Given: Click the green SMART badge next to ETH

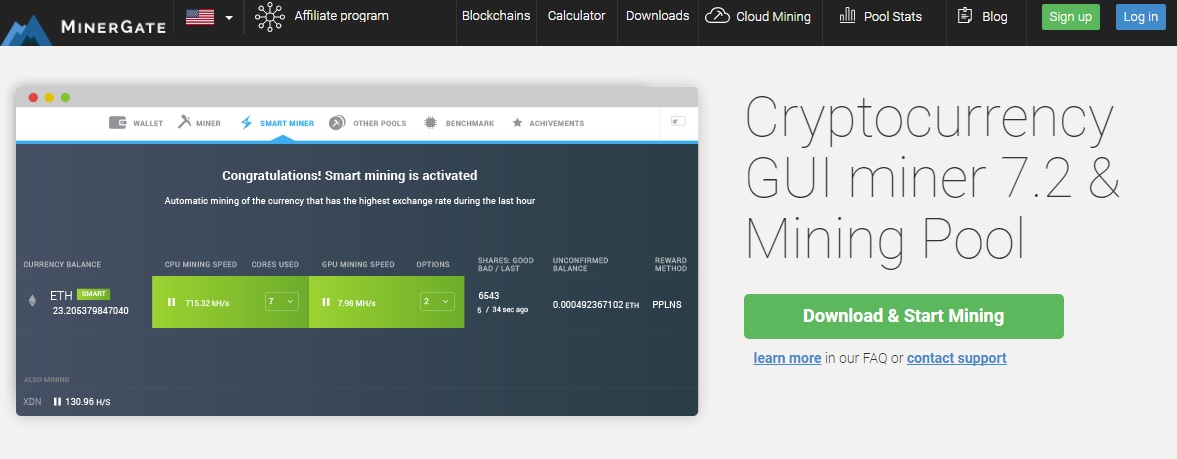Looking at the screenshot, I should point(93,294).
